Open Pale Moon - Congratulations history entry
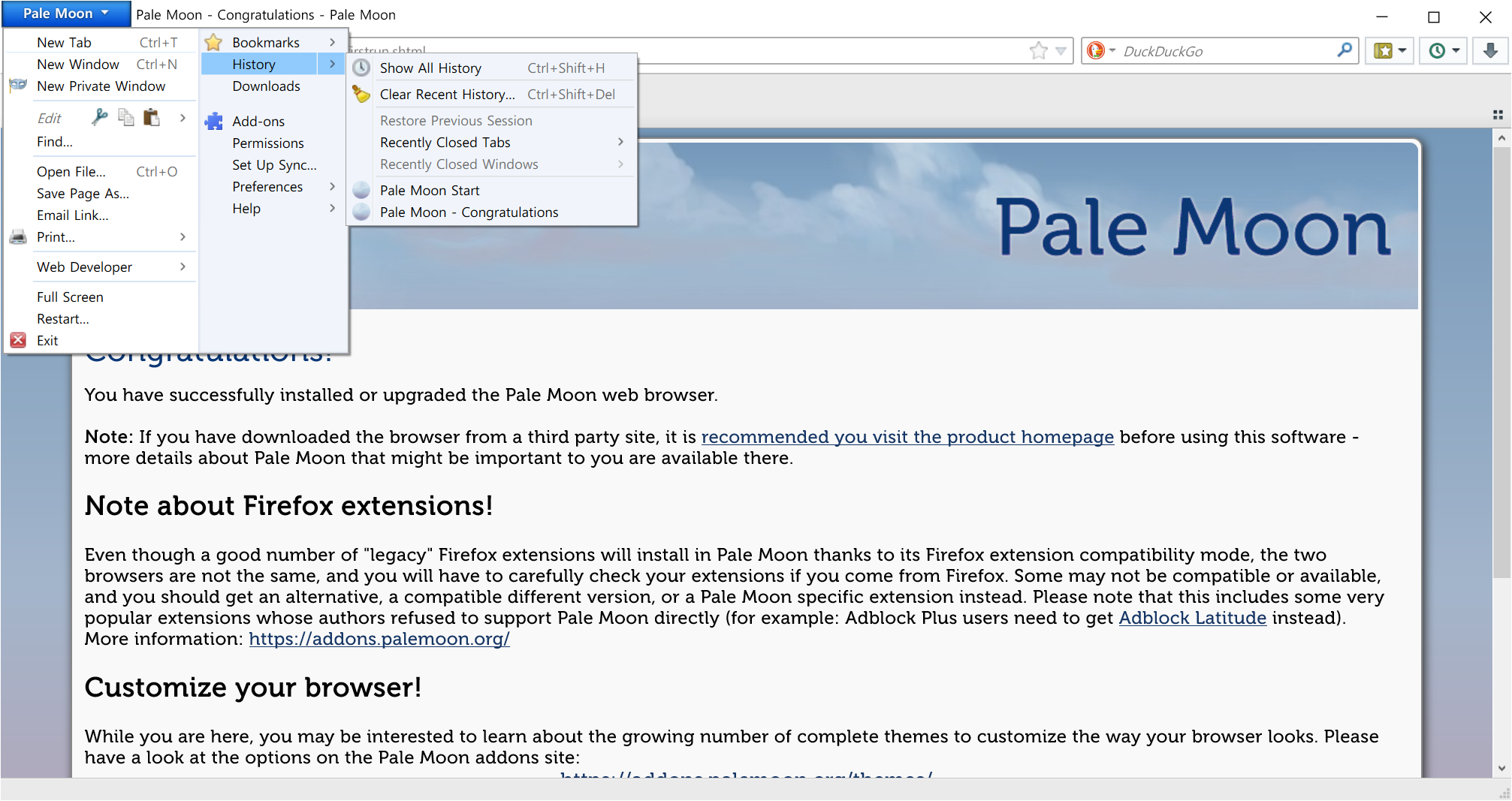 click(492, 212)
